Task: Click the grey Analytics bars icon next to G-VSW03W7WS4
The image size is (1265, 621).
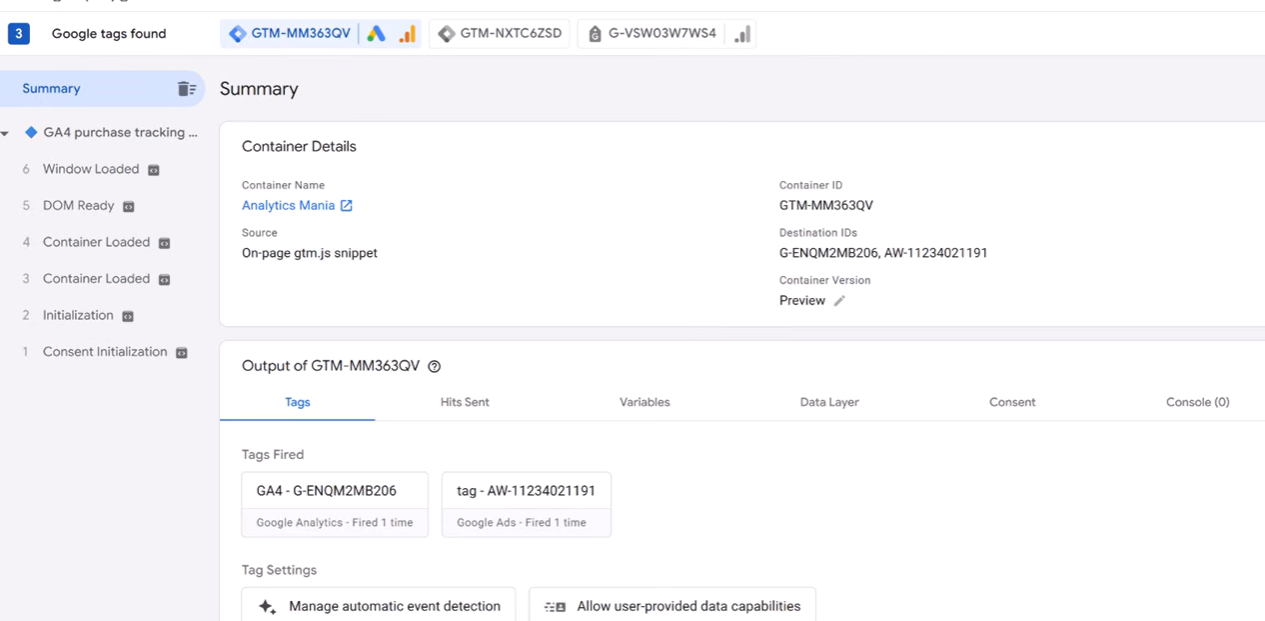Action: [742, 34]
